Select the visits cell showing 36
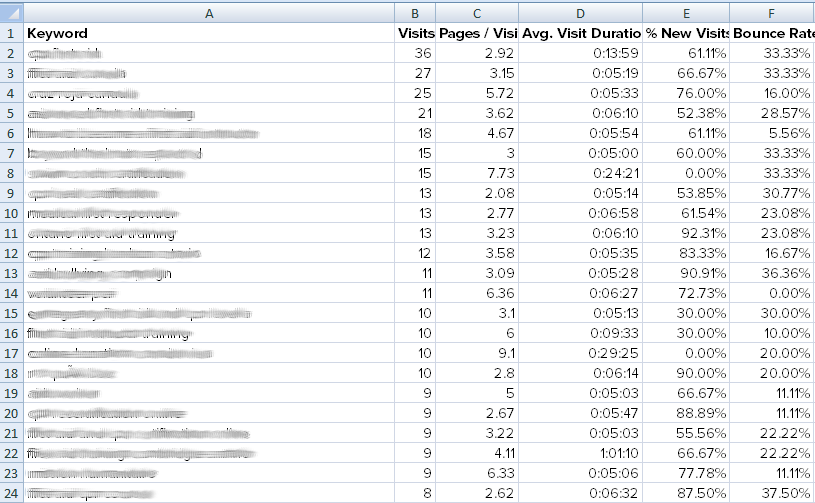Viewport: 815px width, 503px height. (415, 53)
